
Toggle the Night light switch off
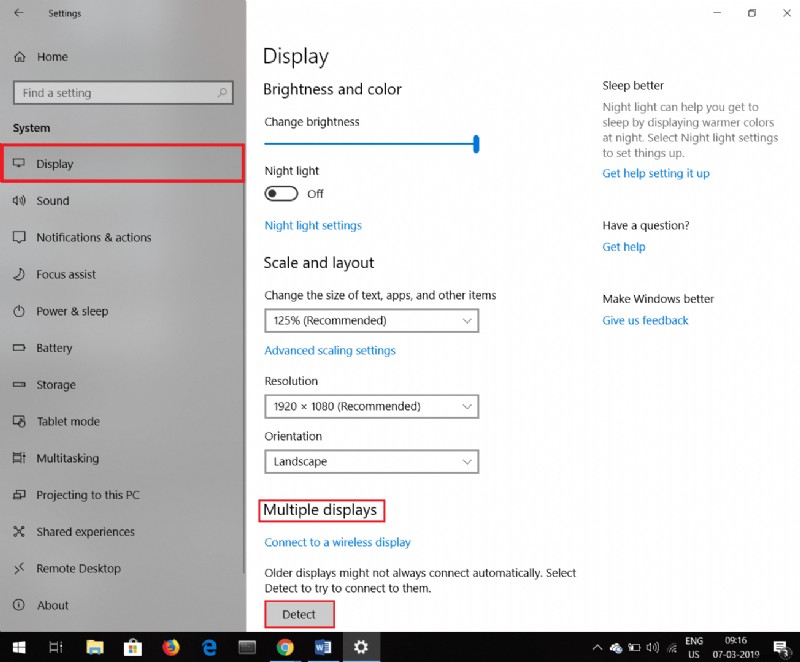[281, 193]
